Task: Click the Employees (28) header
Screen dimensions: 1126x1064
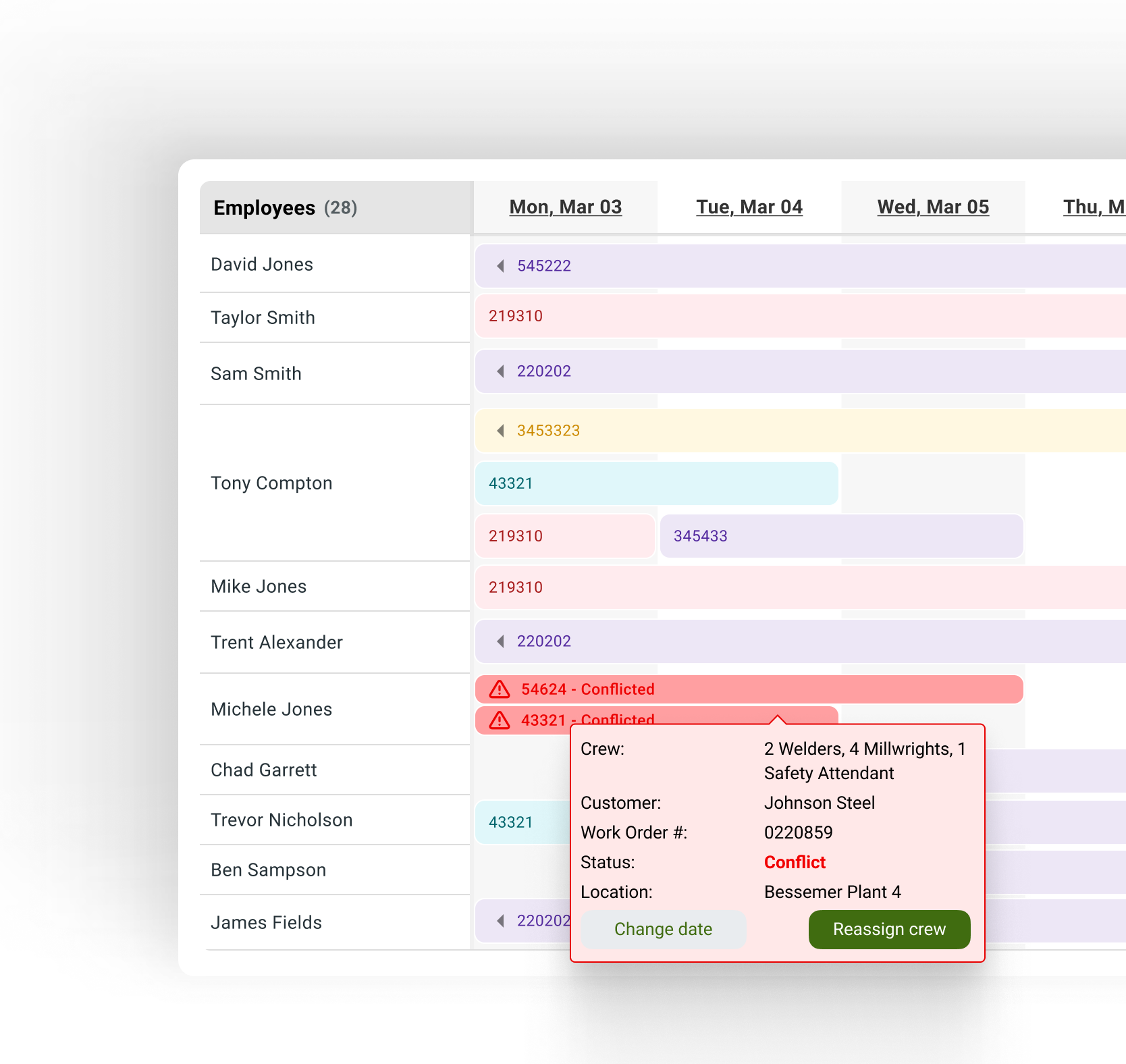Action: pyautogui.click(x=284, y=207)
